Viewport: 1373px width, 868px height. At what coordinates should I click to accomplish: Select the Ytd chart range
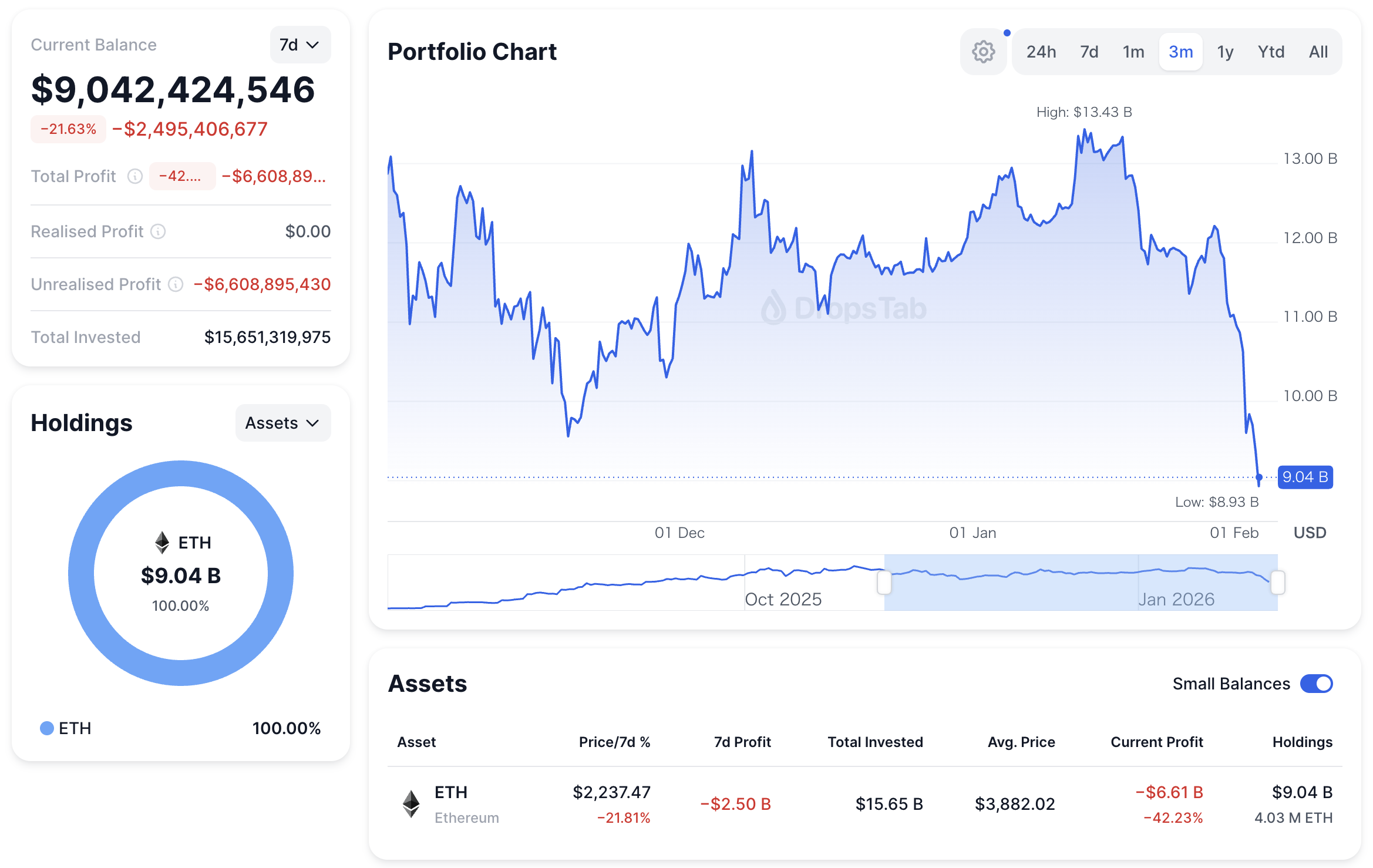(x=1271, y=52)
